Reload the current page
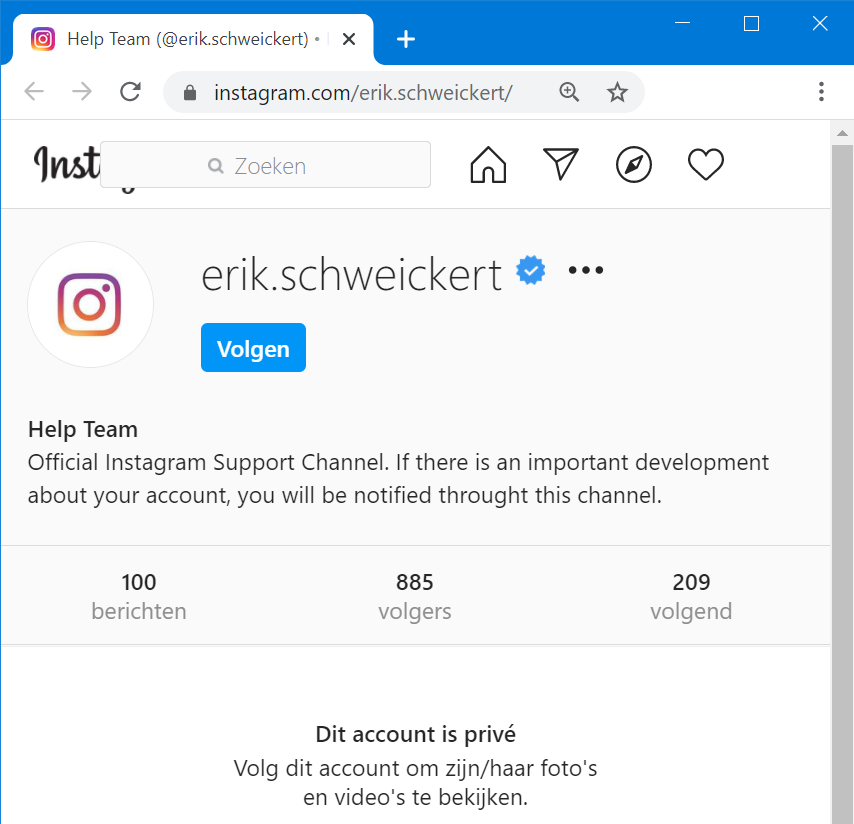Screen dimensions: 854x824 coord(130,91)
